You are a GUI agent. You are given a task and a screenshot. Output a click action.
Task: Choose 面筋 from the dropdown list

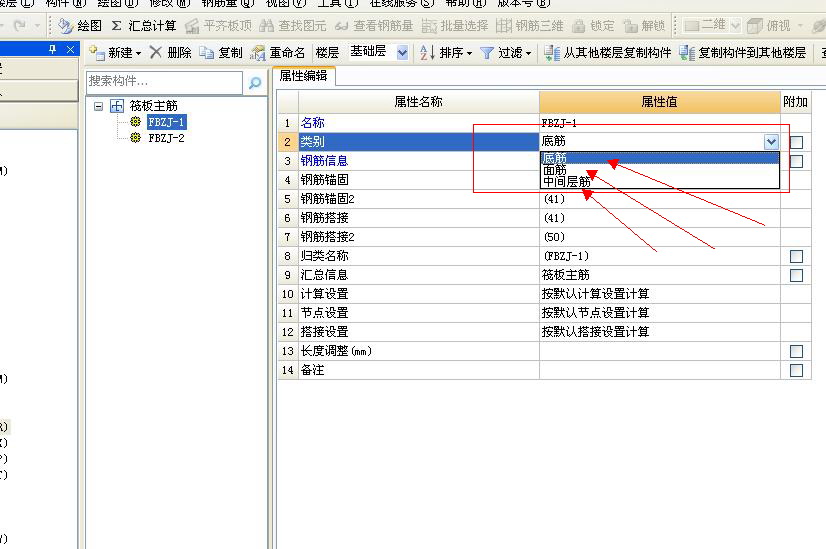tap(660, 170)
